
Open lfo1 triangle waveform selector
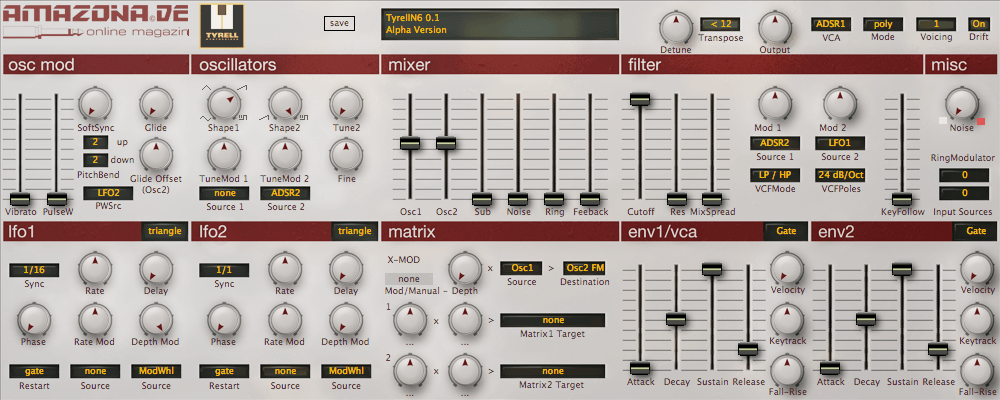point(164,231)
